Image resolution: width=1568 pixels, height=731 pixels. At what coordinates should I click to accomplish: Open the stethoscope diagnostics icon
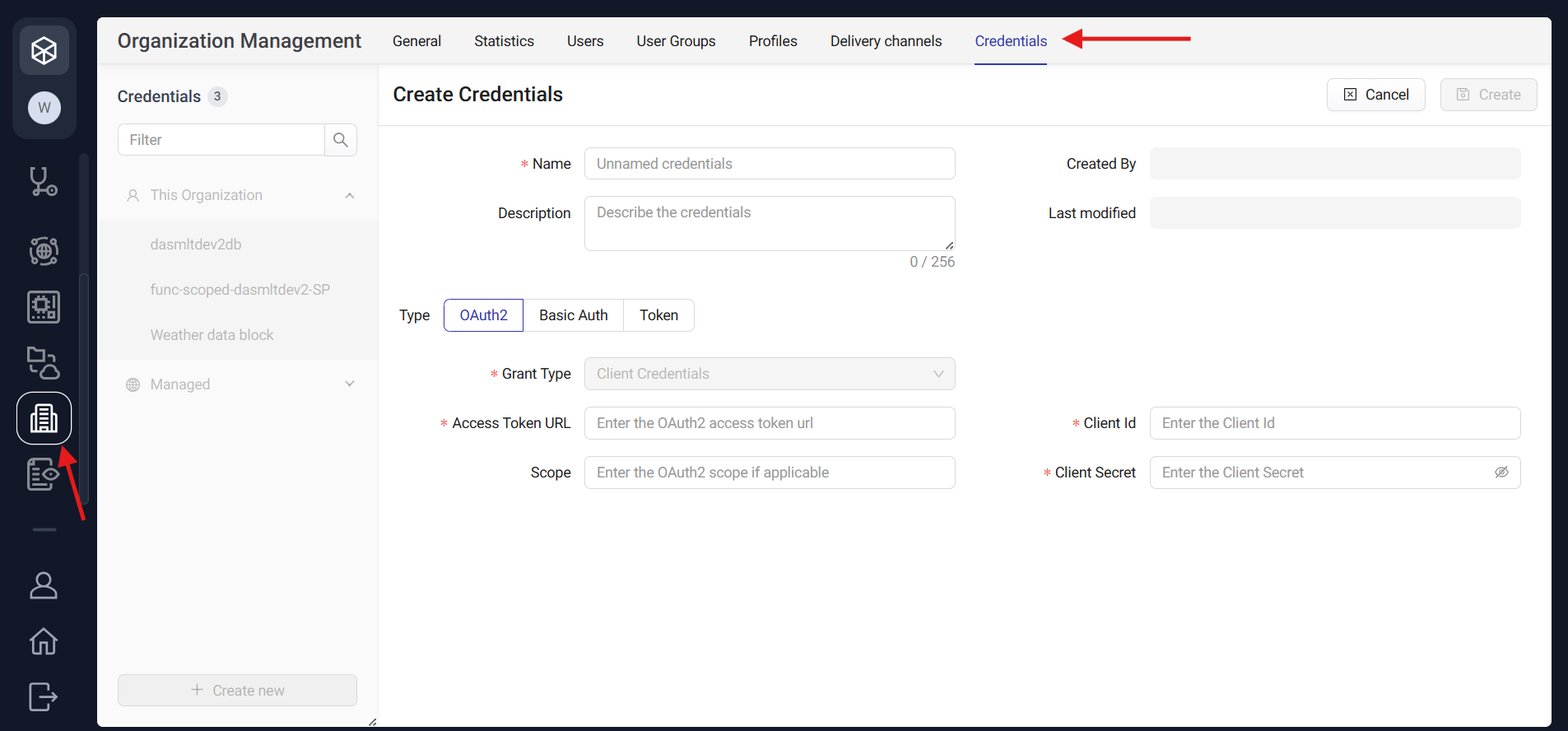44,182
